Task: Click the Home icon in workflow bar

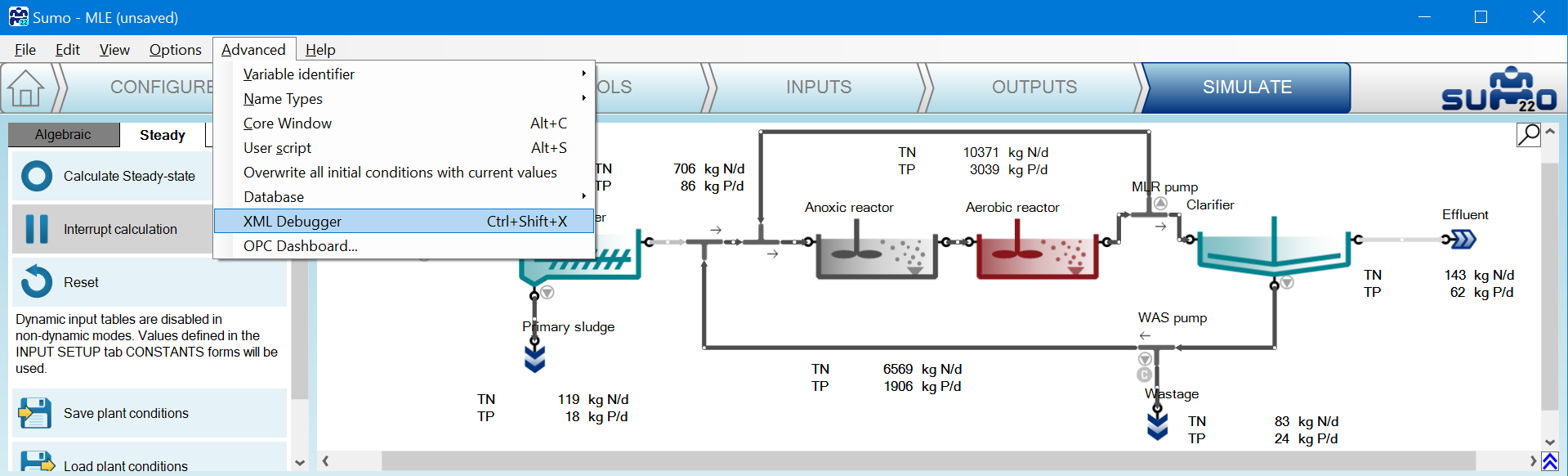Action: [x=26, y=88]
